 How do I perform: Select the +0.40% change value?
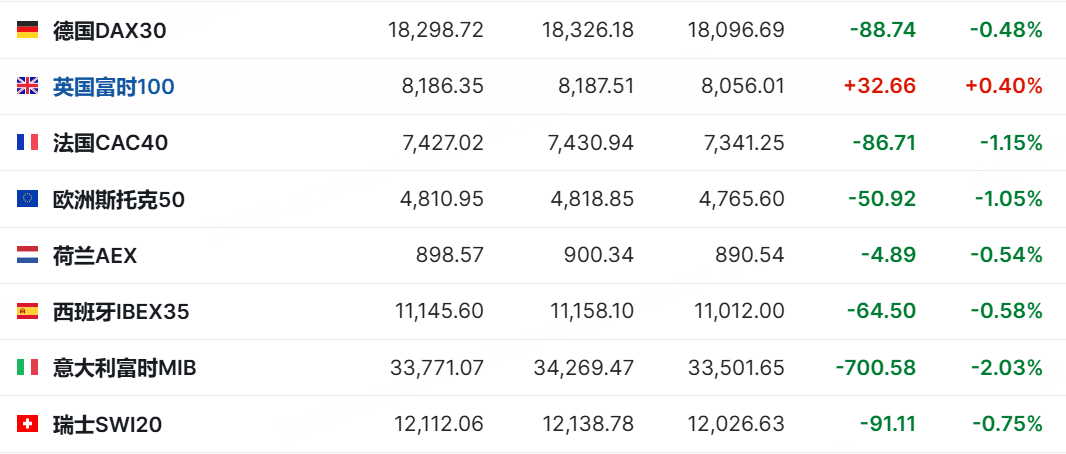[1003, 86]
